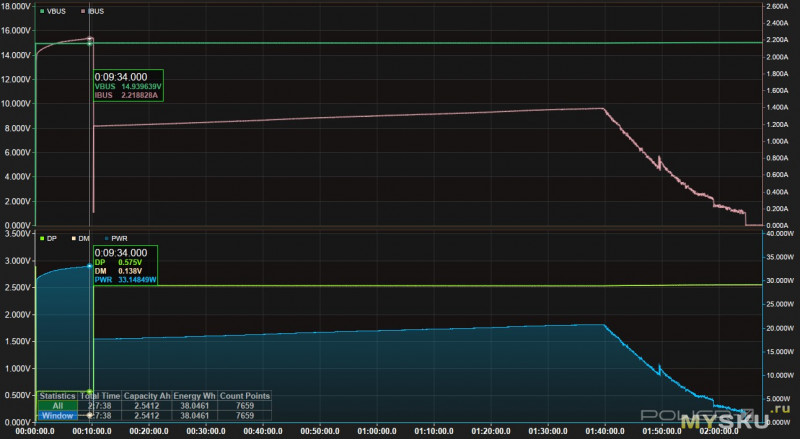Click the 7659 count in the Window row

tap(244, 416)
